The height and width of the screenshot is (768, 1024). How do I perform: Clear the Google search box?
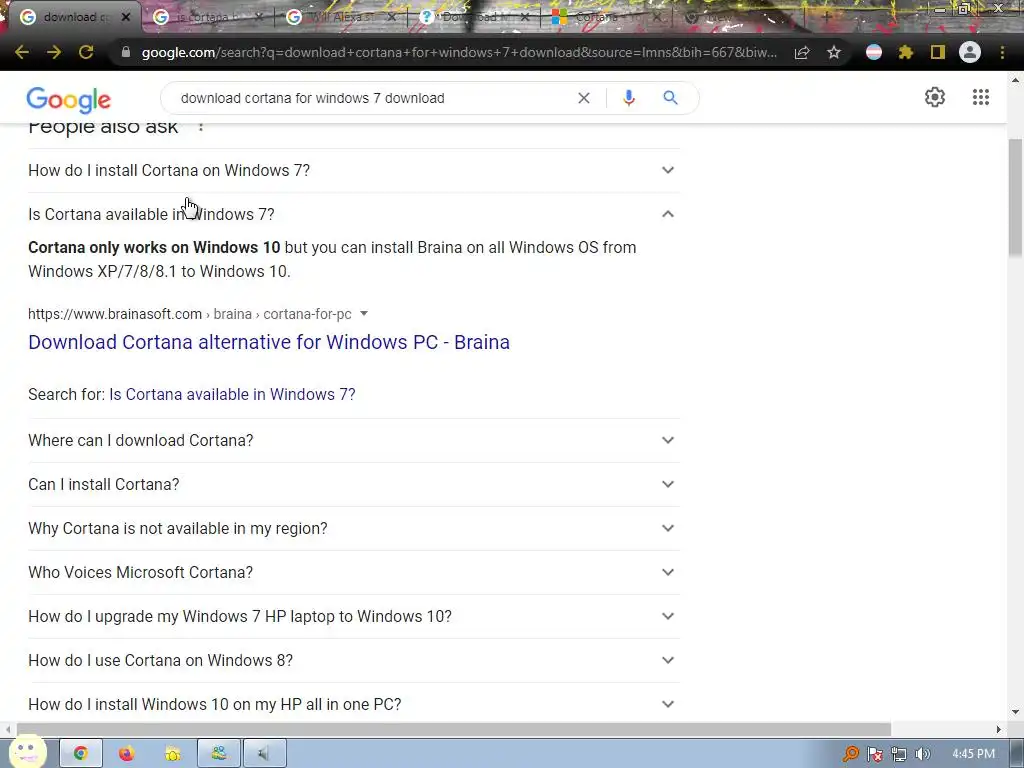[584, 98]
